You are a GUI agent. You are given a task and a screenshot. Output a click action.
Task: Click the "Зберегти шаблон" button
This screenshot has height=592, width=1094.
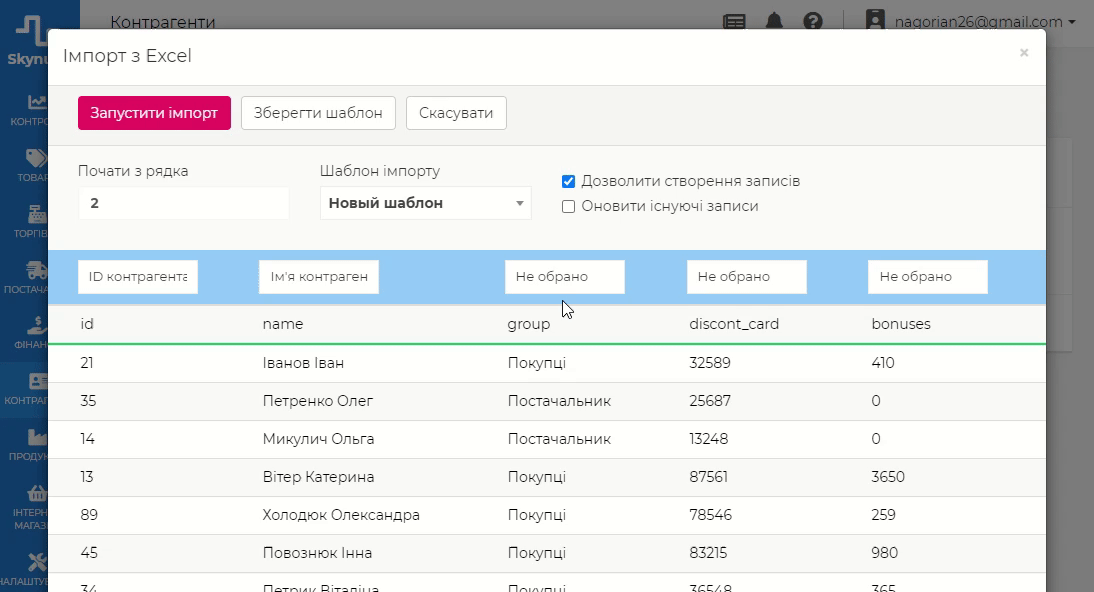coord(318,113)
